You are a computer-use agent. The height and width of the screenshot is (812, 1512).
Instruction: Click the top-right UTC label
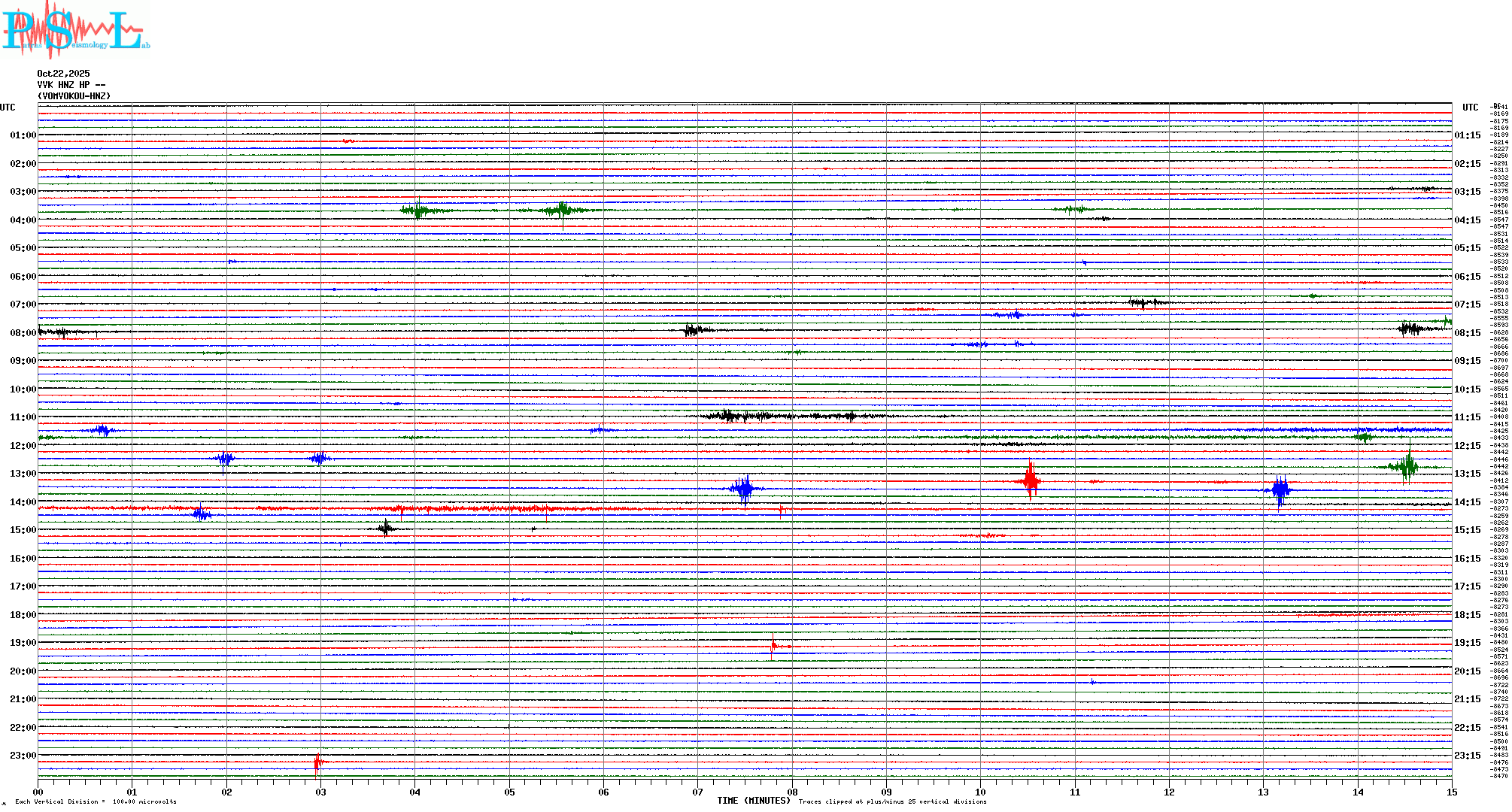point(1470,108)
